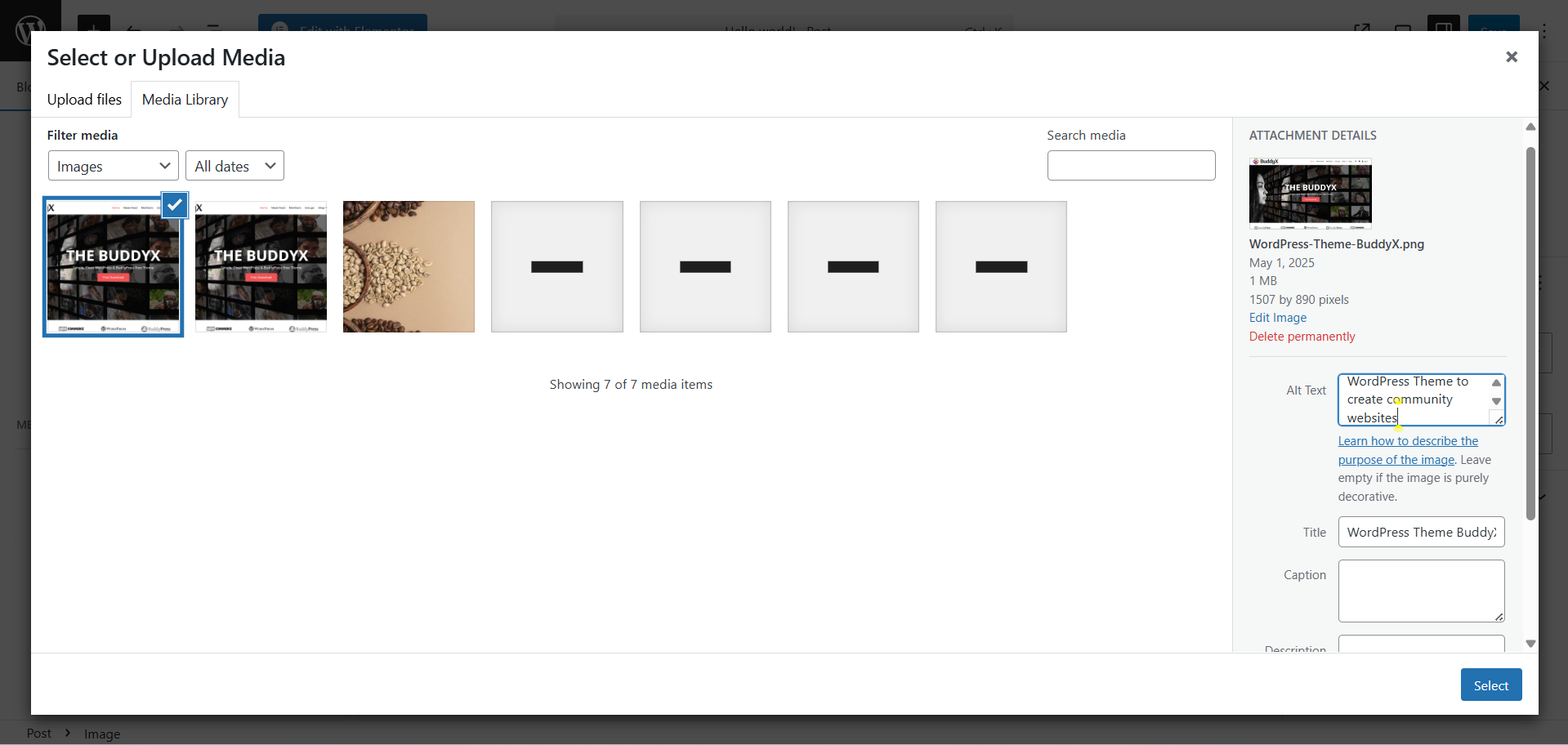Click the Alt Text scroll down arrow
The width and height of the screenshot is (1568, 745).
click(x=1496, y=401)
